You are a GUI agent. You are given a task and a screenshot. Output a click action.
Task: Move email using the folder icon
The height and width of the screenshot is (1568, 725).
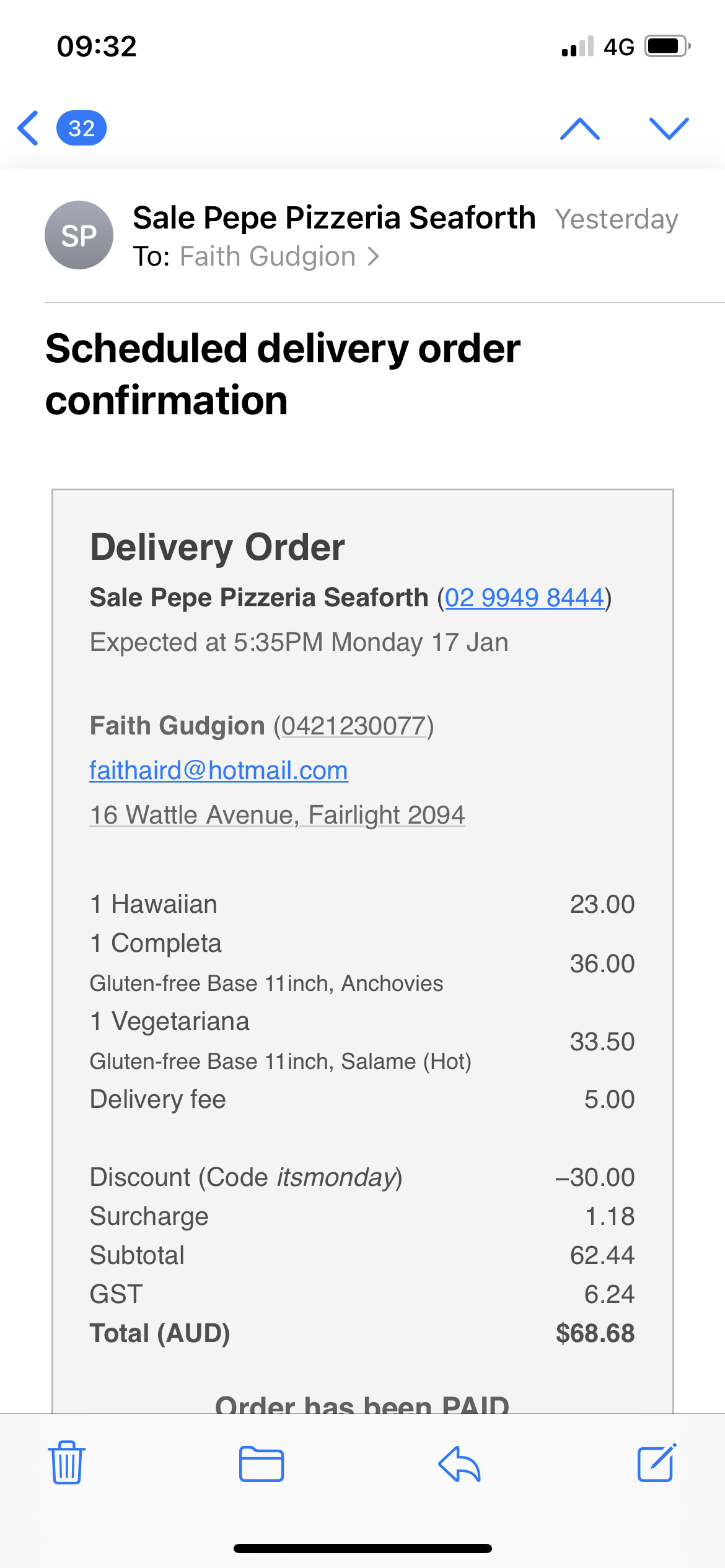(x=261, y=1464)
